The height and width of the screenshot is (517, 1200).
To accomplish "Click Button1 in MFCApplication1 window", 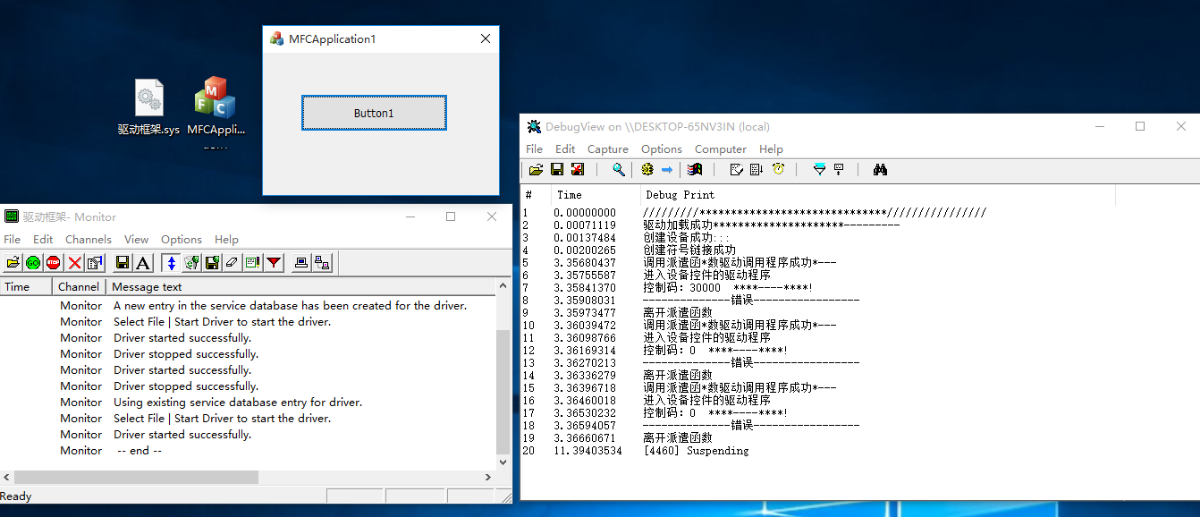I will (x=374, y=113).
